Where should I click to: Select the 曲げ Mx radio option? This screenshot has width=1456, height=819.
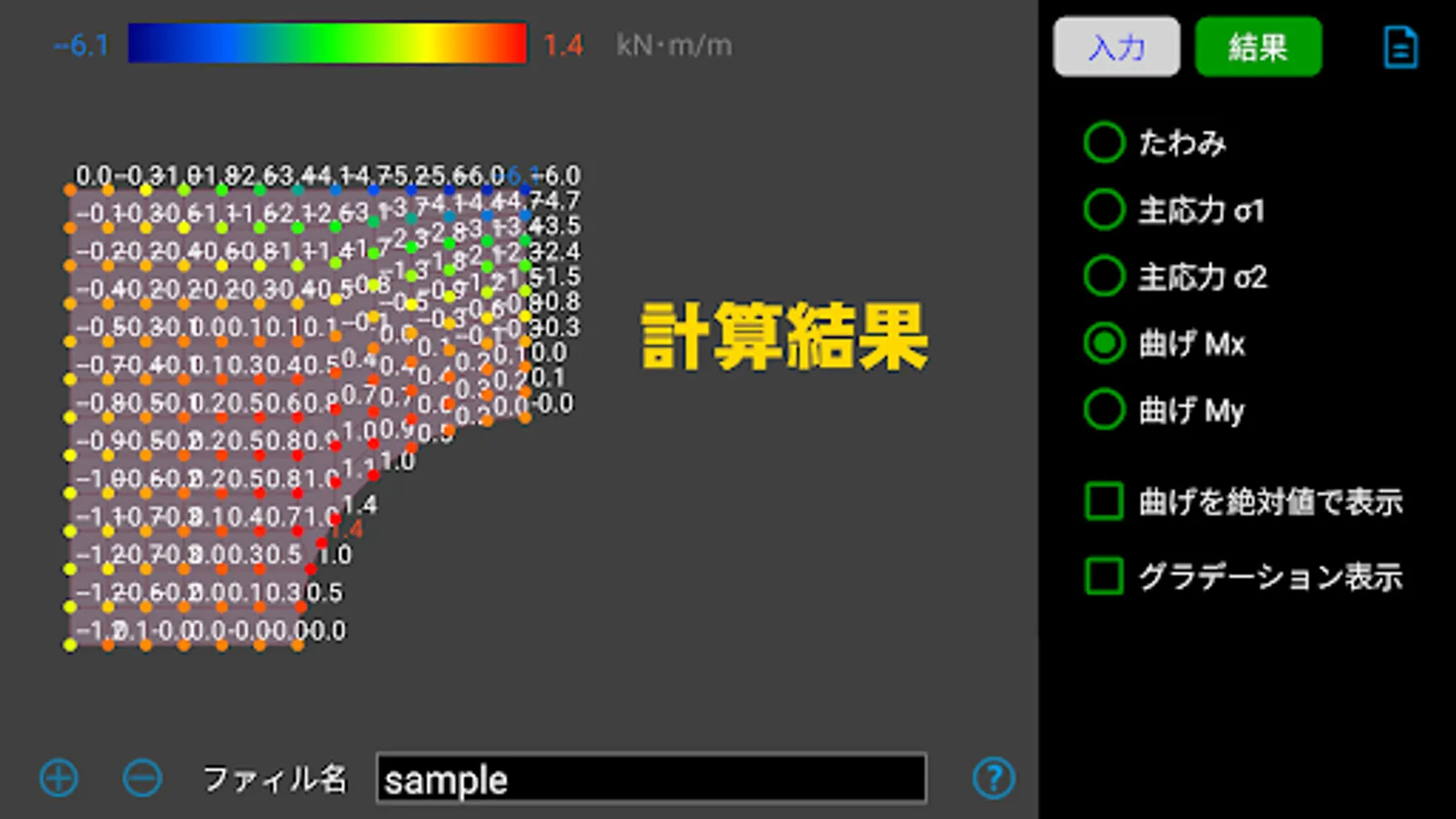pyautogui.click(x=1105, y=343)
